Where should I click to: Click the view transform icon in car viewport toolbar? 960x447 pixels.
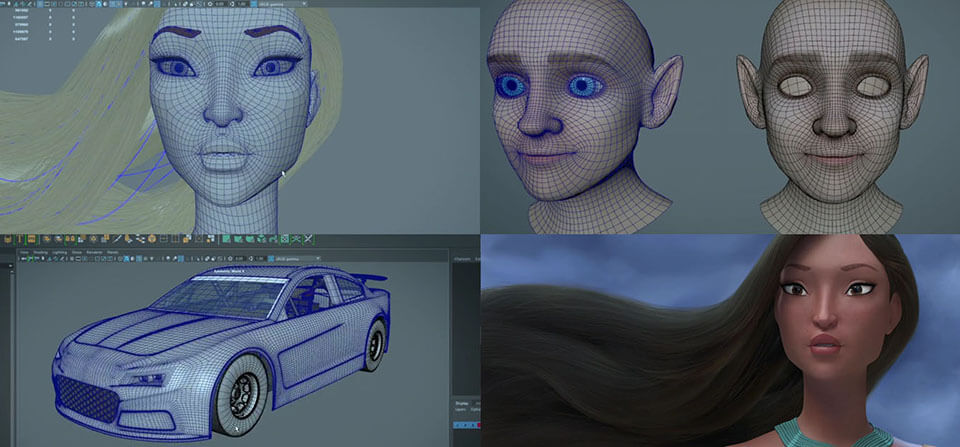271,259
